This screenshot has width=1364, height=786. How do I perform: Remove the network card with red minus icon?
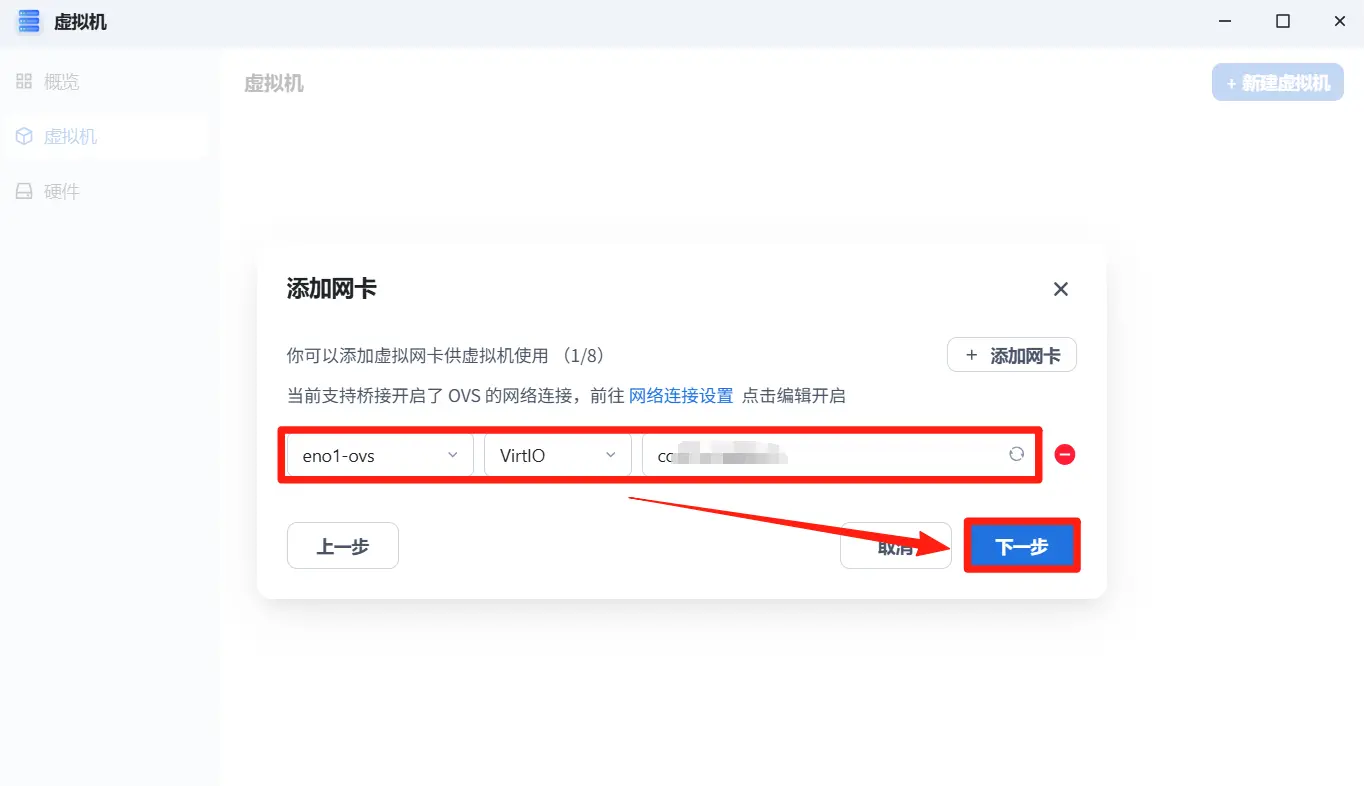coord(1065,455)
